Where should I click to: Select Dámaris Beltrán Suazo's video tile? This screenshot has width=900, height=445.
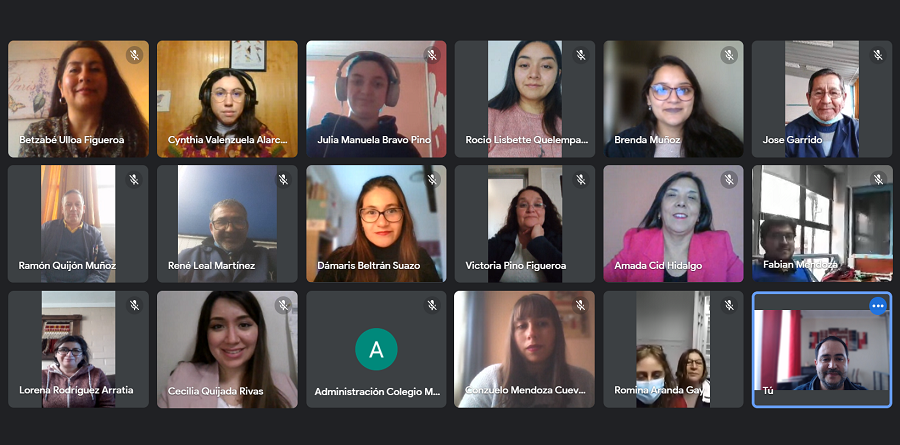coord(376,224)
